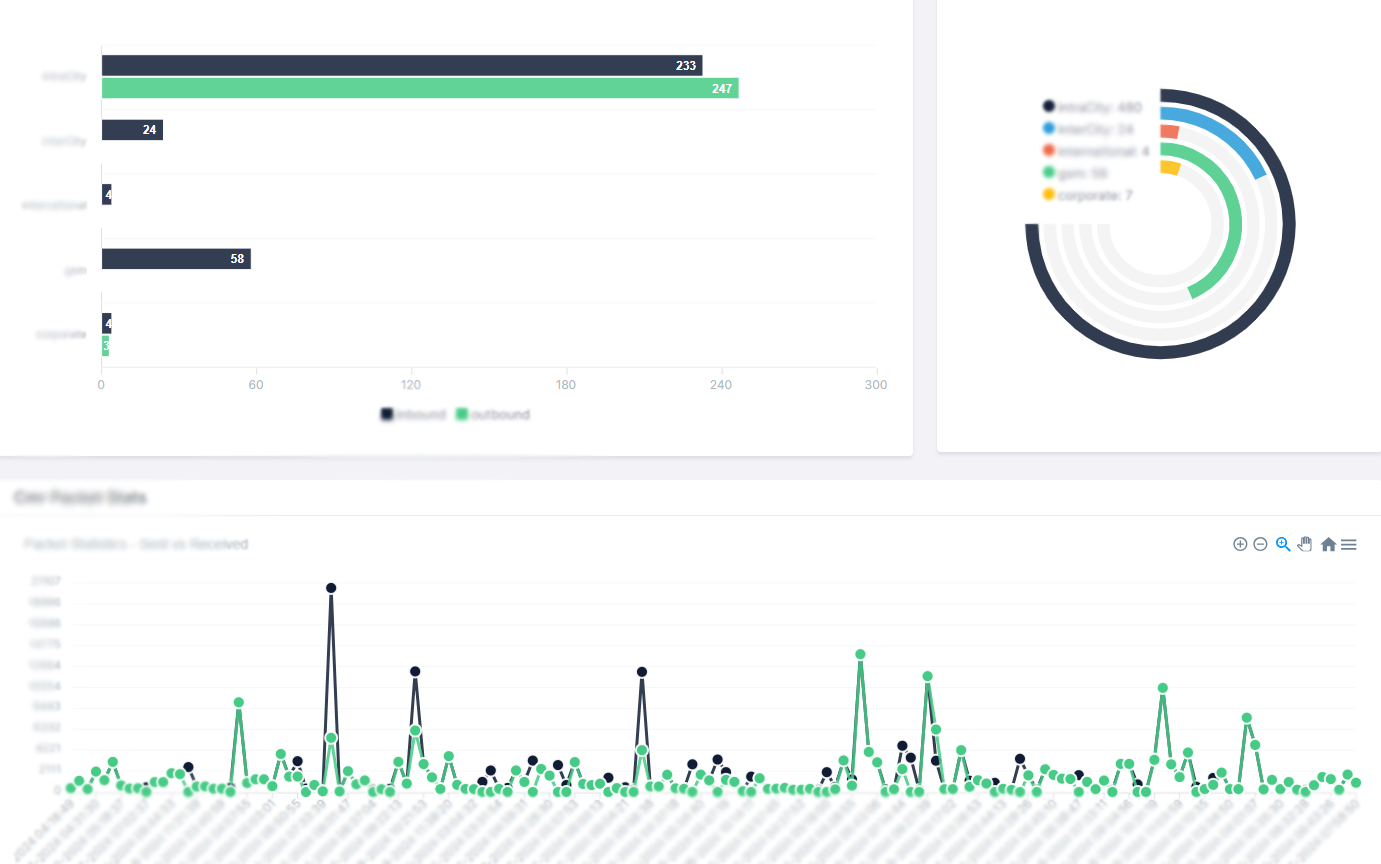The width and height of the screenshot is (1381, 864).
Task: Select the magnifier selection-zoom tool
Action: click(x=1283, y=544)
